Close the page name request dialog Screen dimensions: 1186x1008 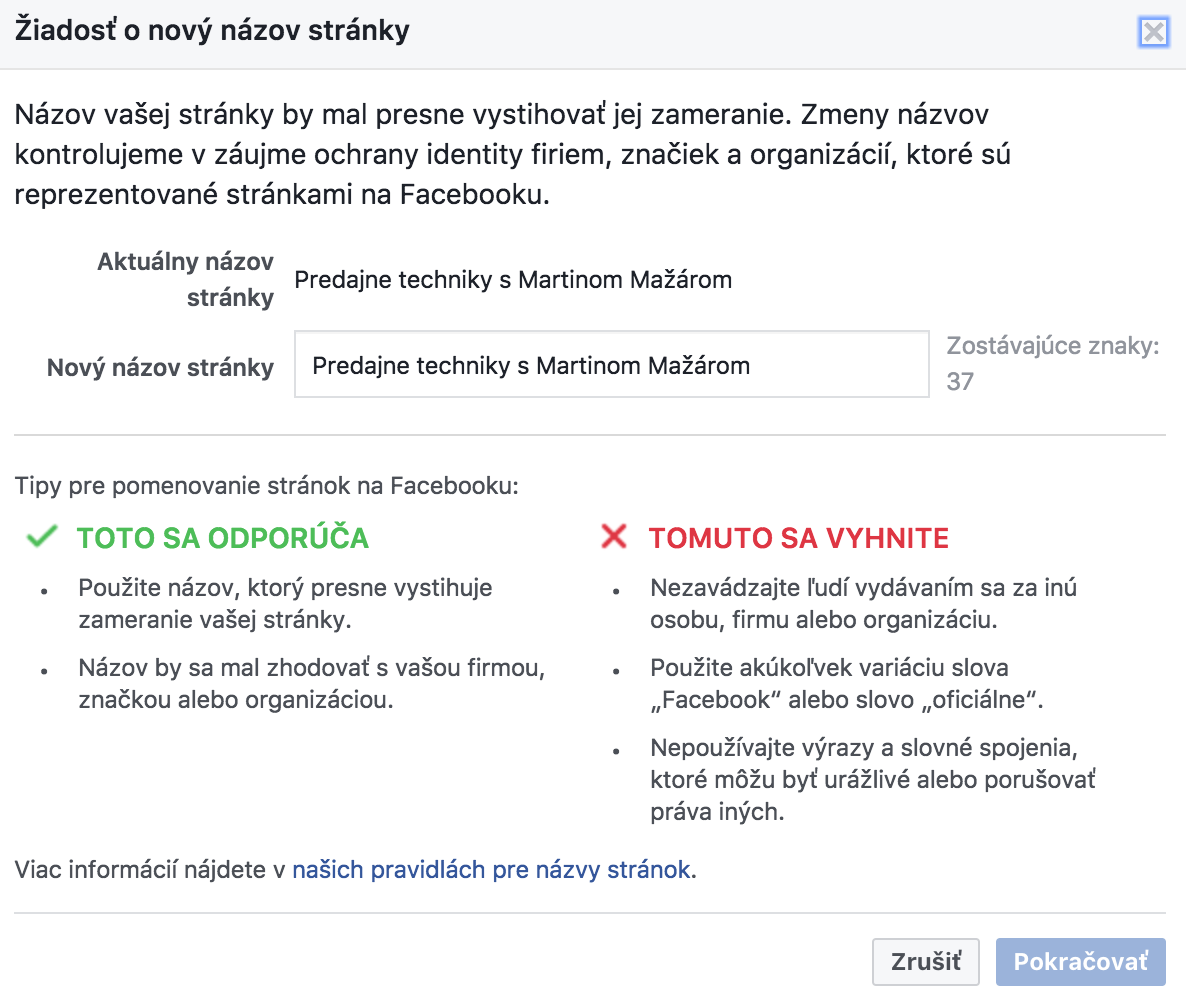pyautogui.click(x=1153, y=33)
